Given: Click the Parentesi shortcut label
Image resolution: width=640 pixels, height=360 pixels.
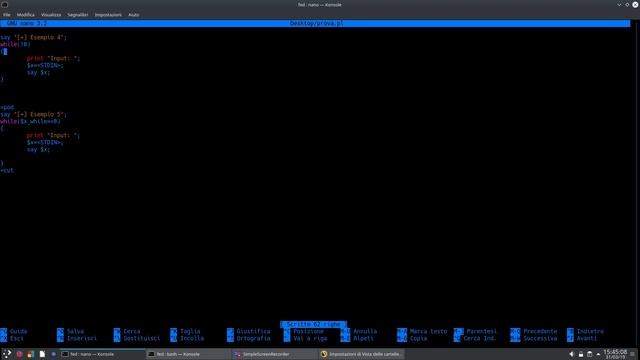Looking at the screenshot, I should pos(482,331).
